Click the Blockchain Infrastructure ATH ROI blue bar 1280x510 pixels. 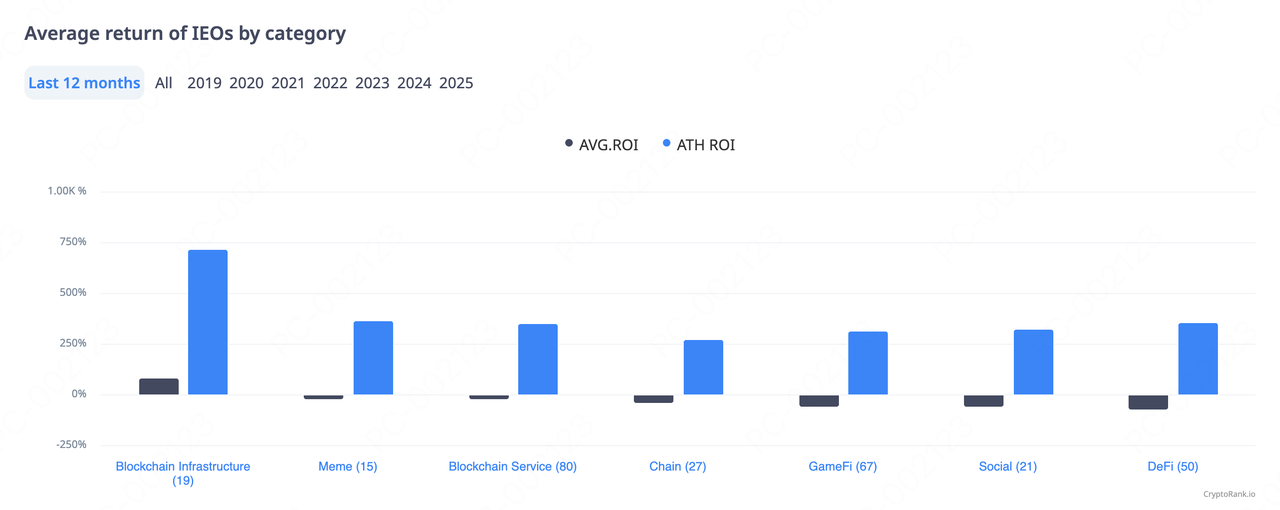pos(208,322)
